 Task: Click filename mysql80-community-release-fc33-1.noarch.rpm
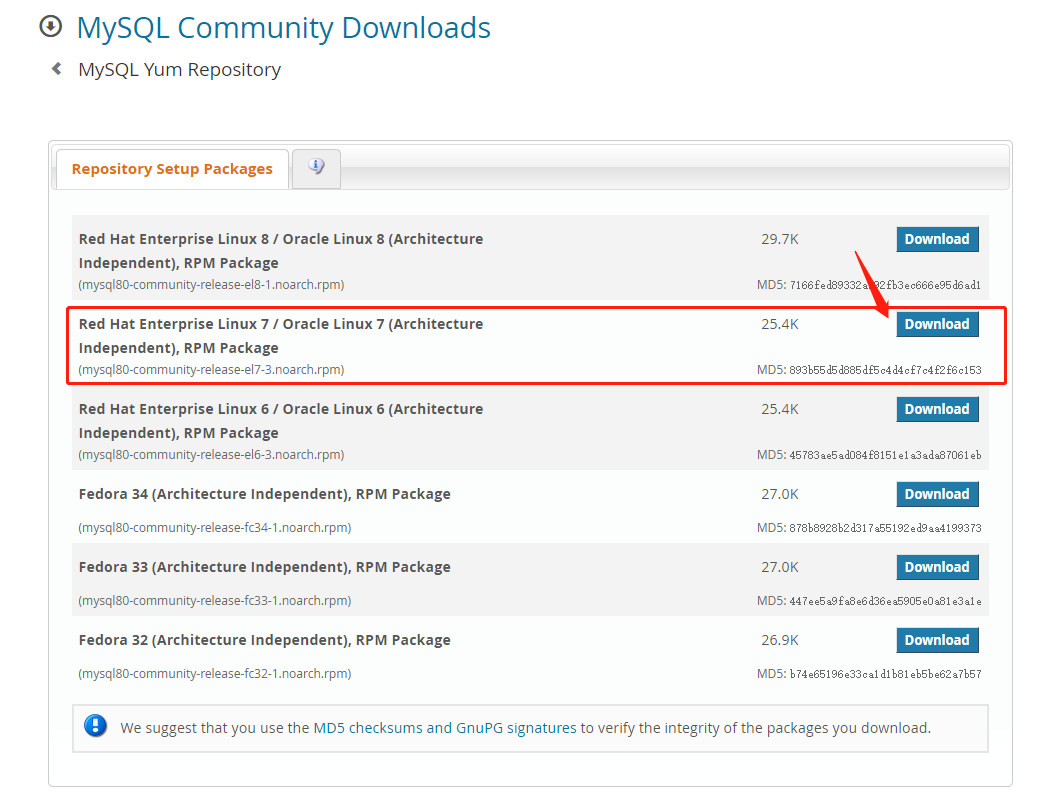pyautogui.click(x=214, y=601)
